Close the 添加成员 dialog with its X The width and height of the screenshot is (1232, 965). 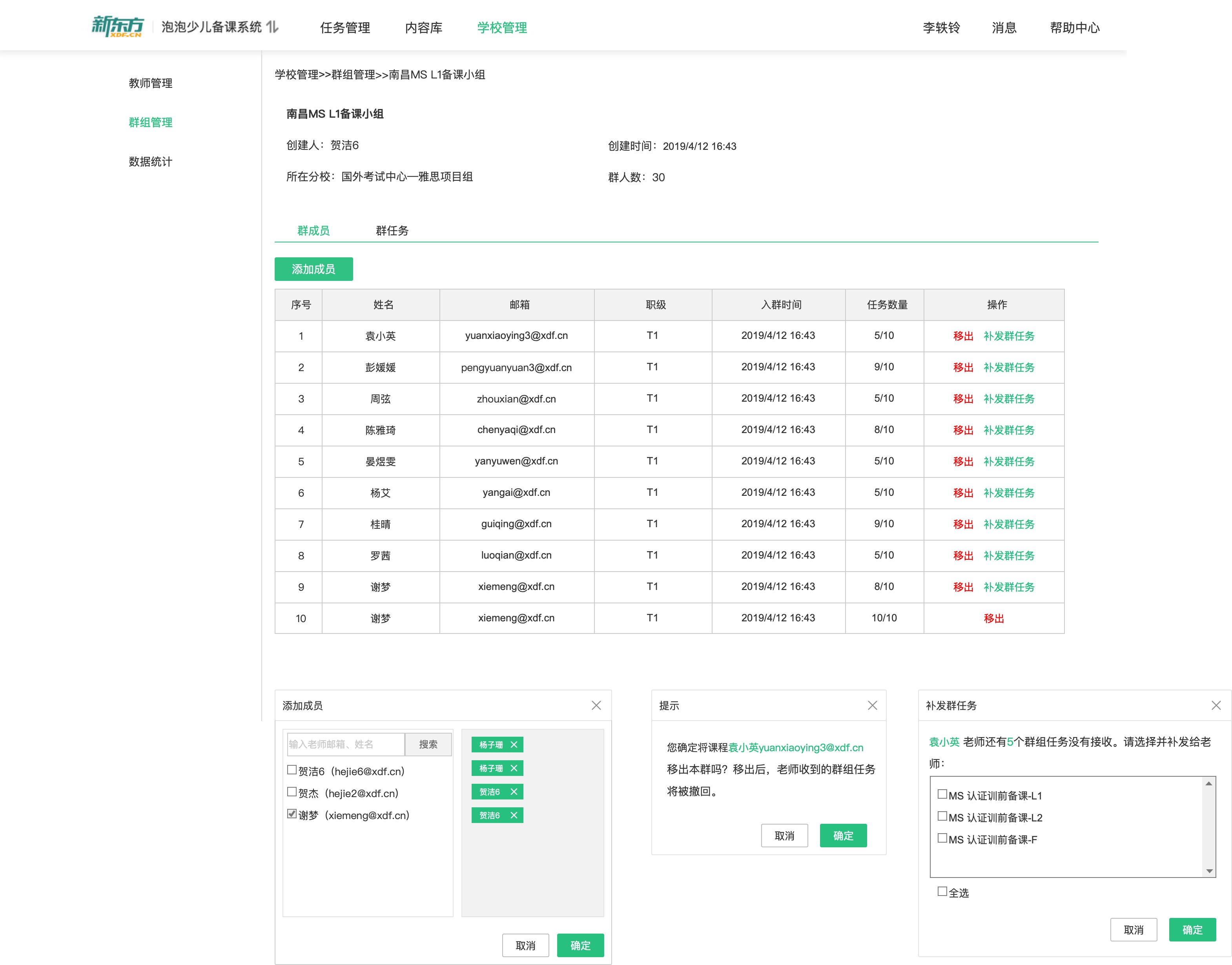coord(596,705)
